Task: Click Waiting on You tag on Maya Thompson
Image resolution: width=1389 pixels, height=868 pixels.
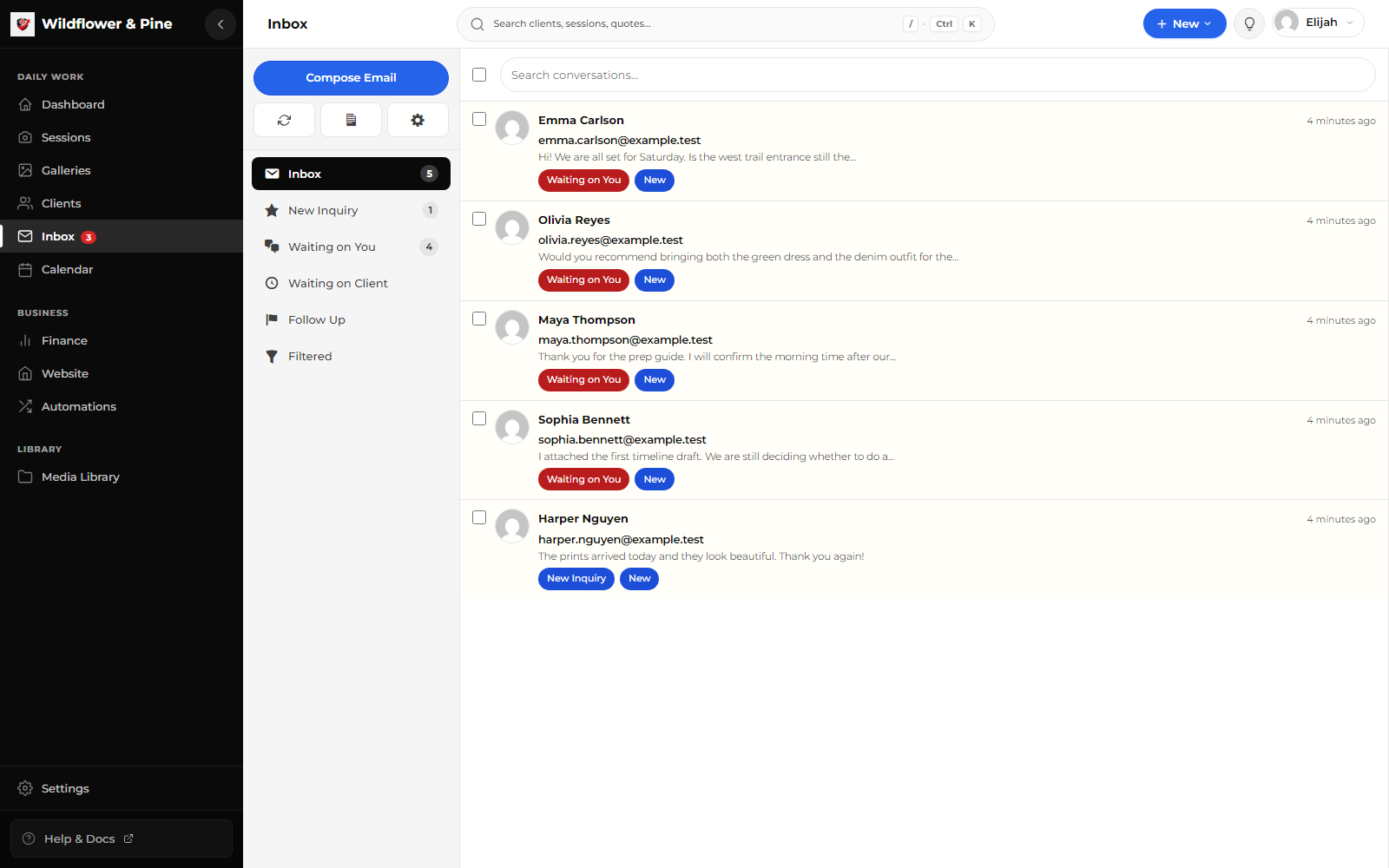Action: (x=583, y=380)
